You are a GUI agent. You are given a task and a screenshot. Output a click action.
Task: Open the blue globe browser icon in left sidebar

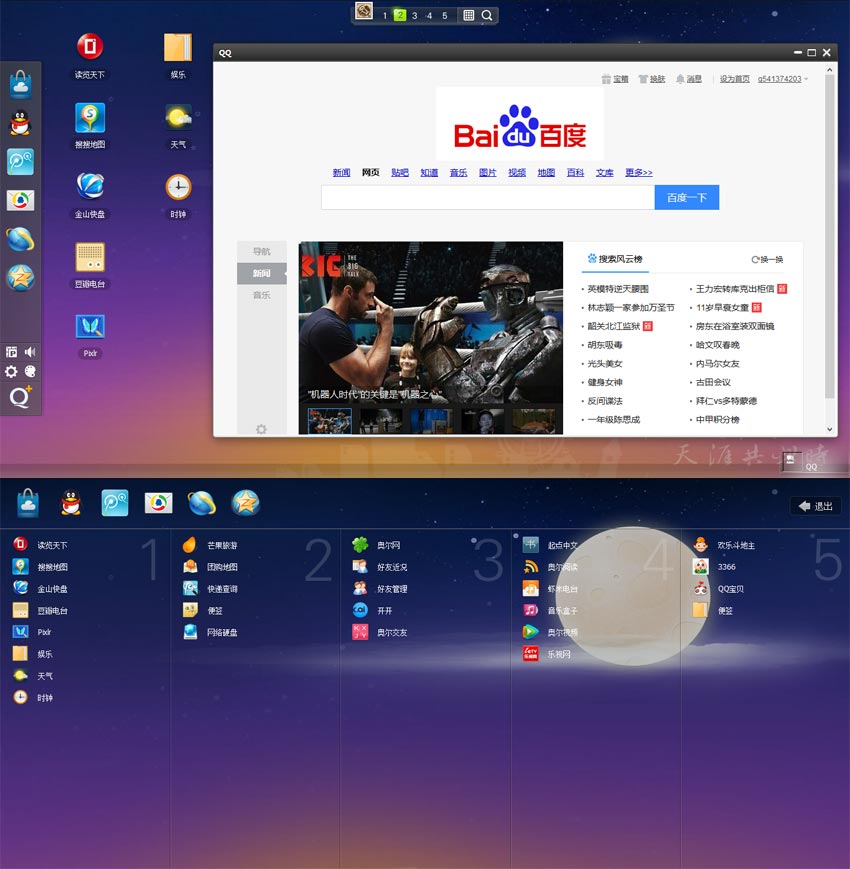pos(21,239)
